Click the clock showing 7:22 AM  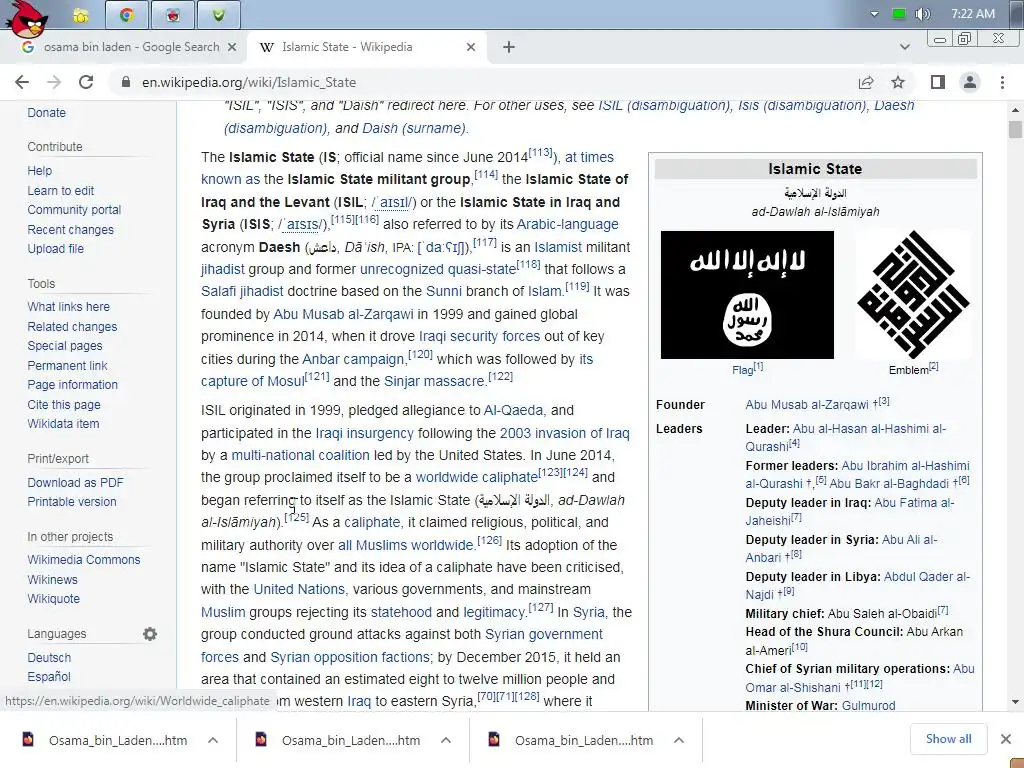point(973,14)
